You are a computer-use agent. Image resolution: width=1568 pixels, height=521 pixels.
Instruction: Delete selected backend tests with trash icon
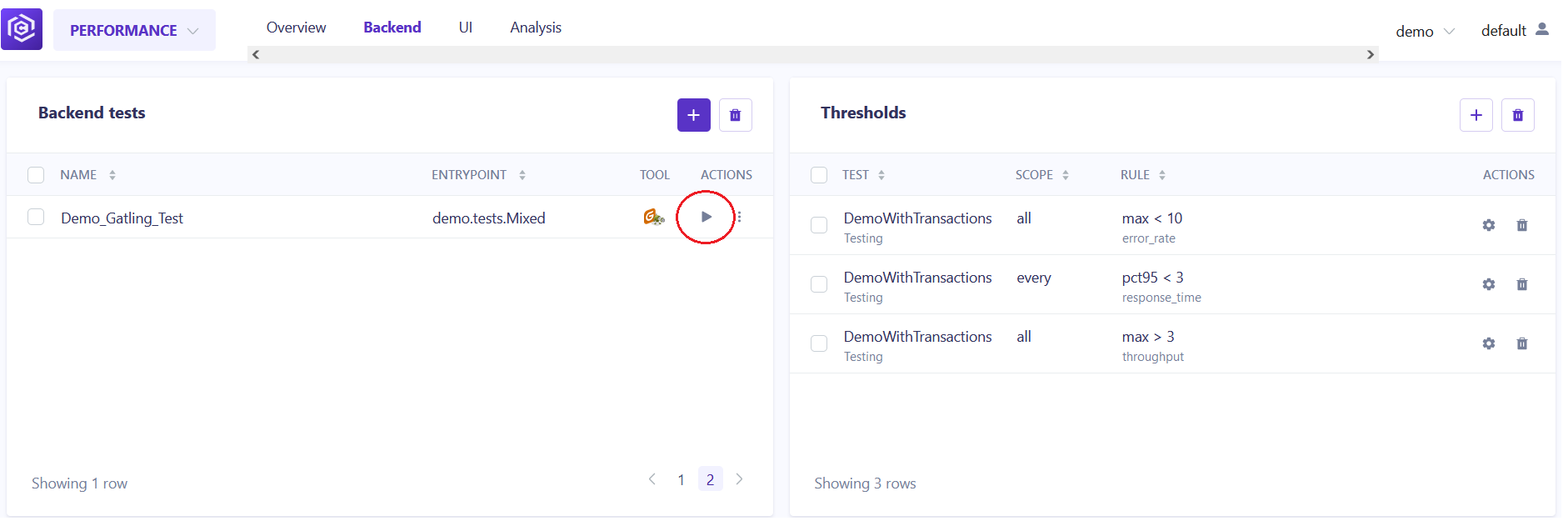tap(735, 115)
